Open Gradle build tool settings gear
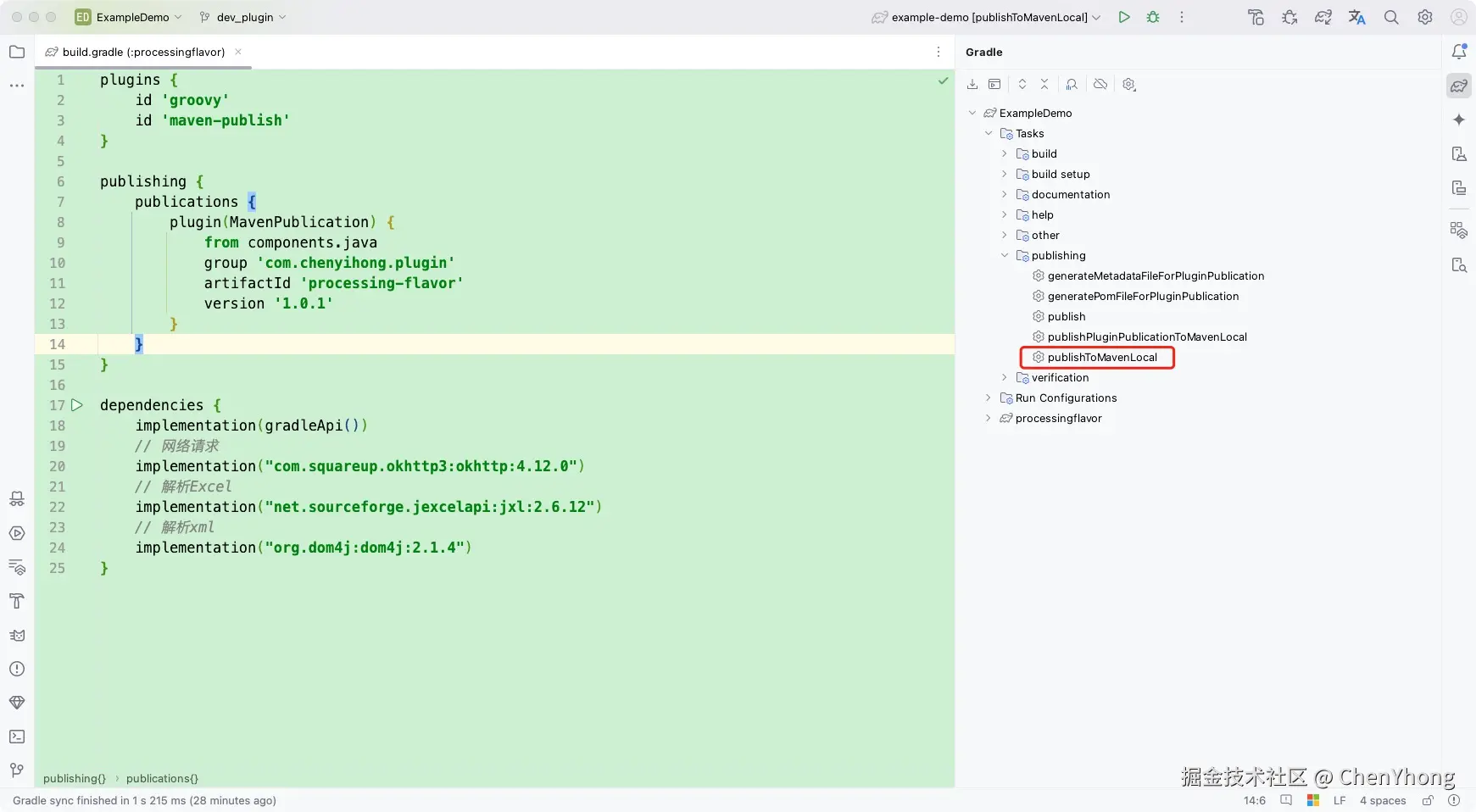The image size is (1476, 812). 1129,84
